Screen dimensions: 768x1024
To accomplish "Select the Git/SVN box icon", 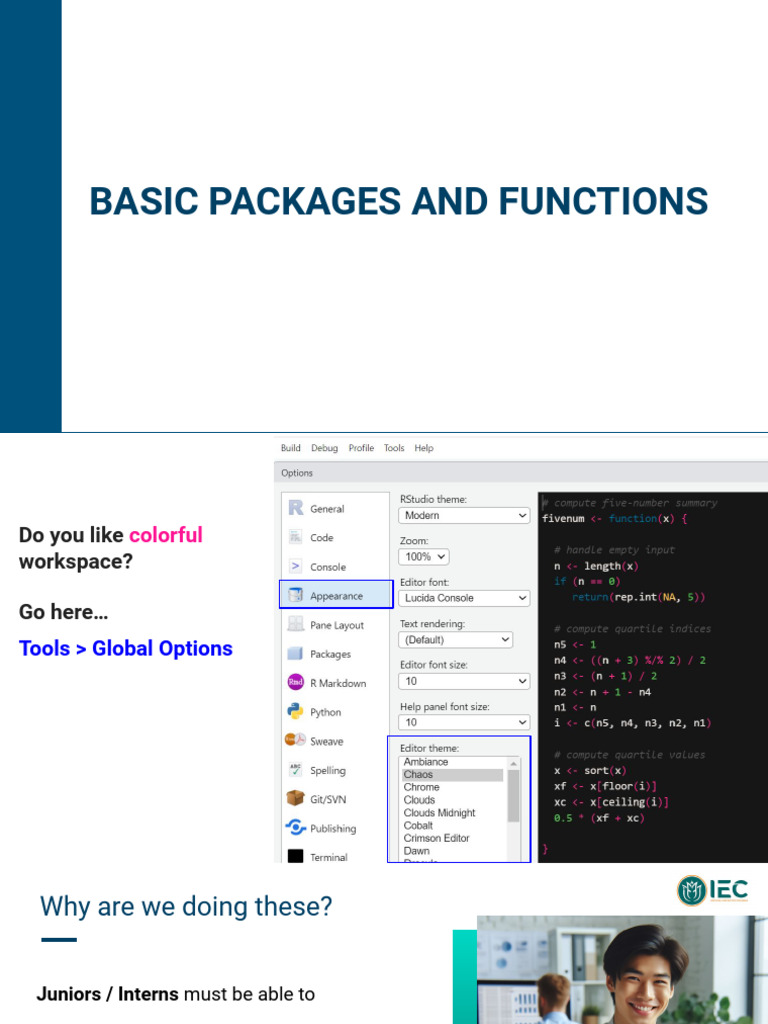I will [x=296, y=798].
